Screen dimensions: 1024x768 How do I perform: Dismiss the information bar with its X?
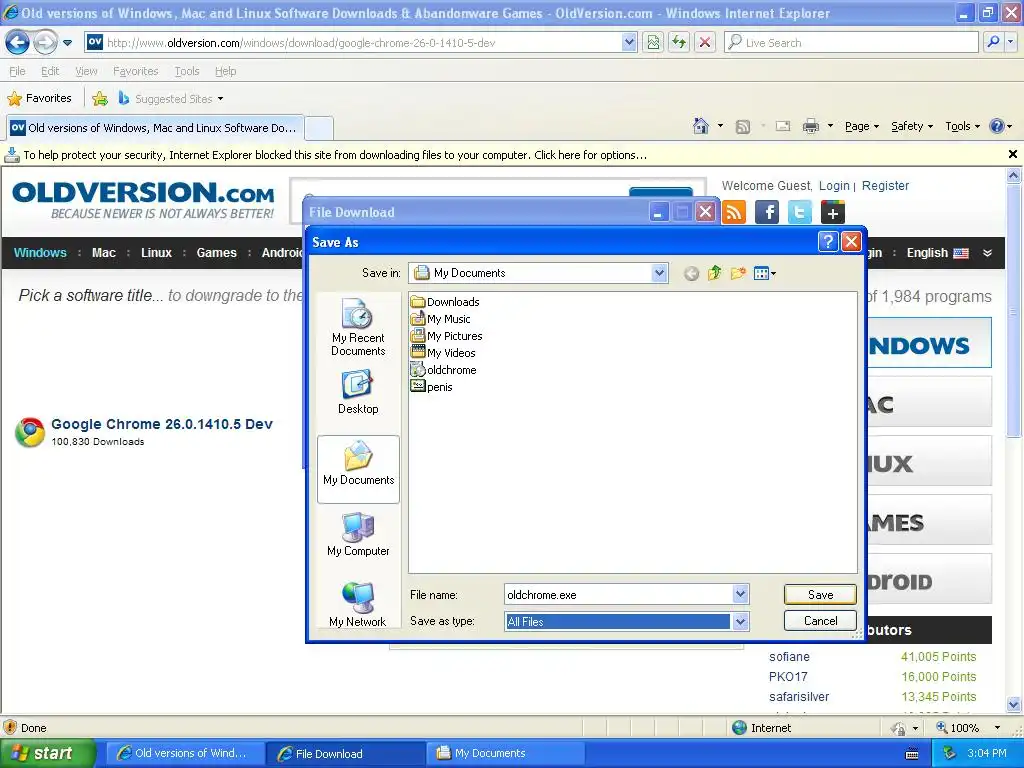pyautogui.click(x=1013, y=154)
